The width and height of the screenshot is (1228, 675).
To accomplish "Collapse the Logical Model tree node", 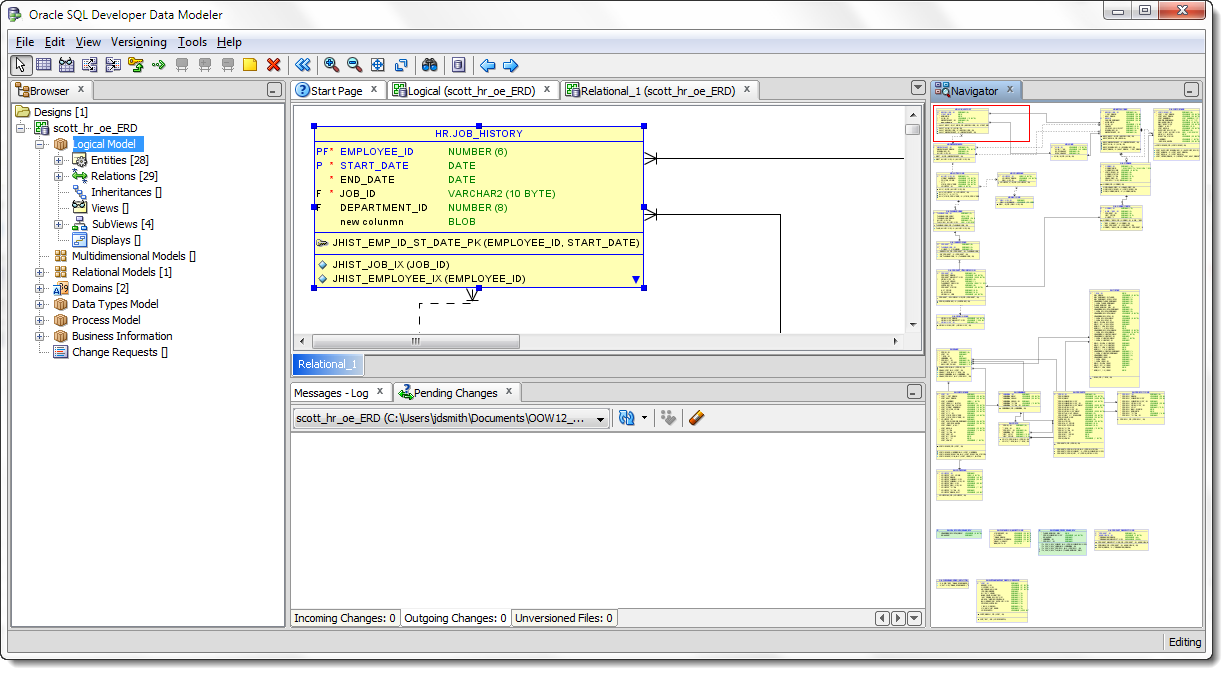I will pyautogui.click(x=40, y=144).
